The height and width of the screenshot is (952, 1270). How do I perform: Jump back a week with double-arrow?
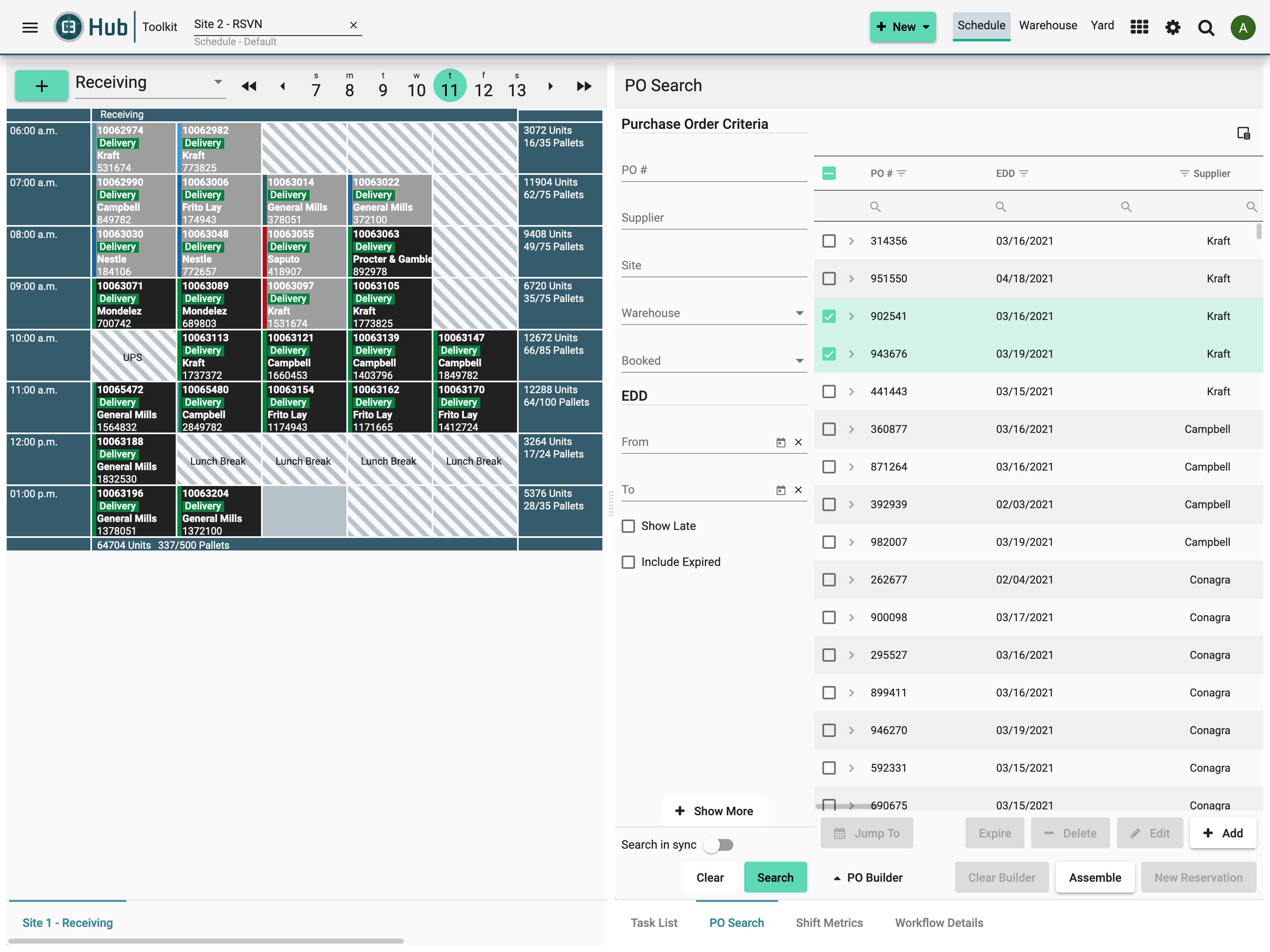[x=248, y=86]
